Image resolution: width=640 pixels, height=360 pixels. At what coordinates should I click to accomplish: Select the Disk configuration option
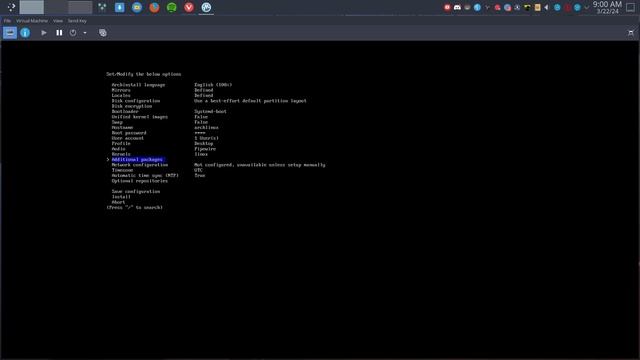[136, 100]
